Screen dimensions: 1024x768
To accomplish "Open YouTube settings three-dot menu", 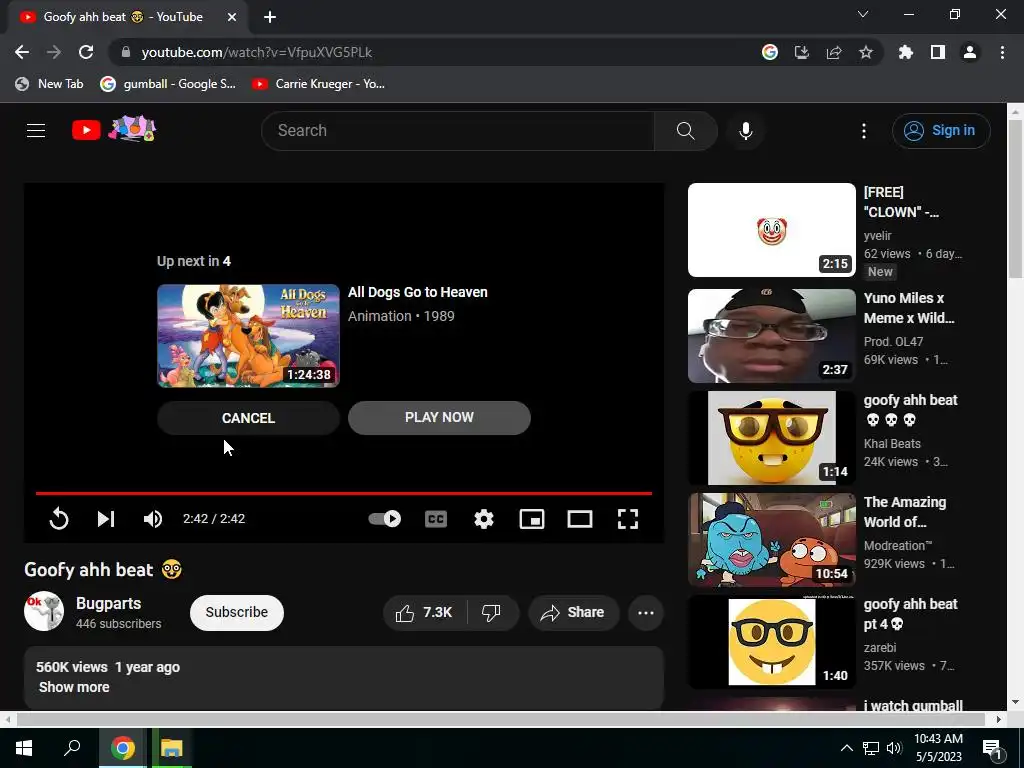I will point(863,131).
